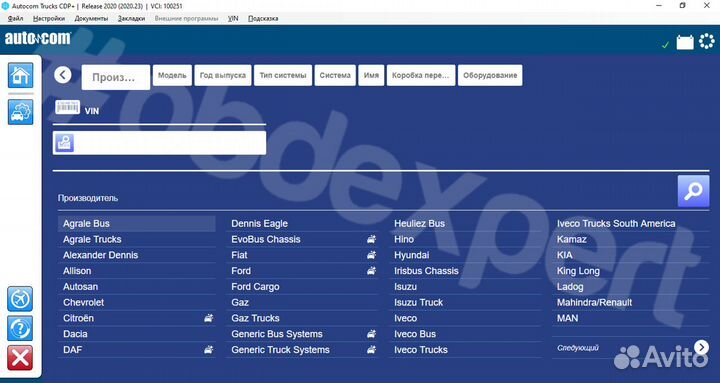Select the Произ... tab
This screenshot has width=720, height=383.
tap(116, 77)
